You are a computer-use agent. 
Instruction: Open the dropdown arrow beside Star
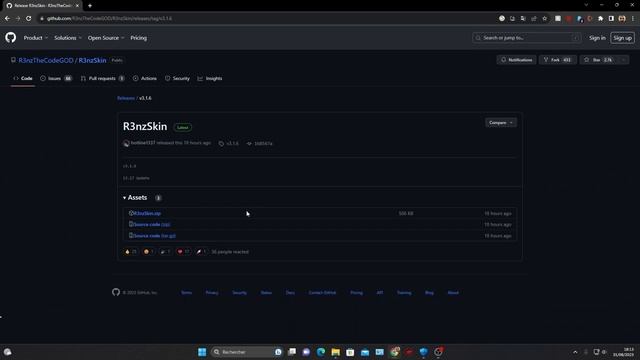point(623,60)
